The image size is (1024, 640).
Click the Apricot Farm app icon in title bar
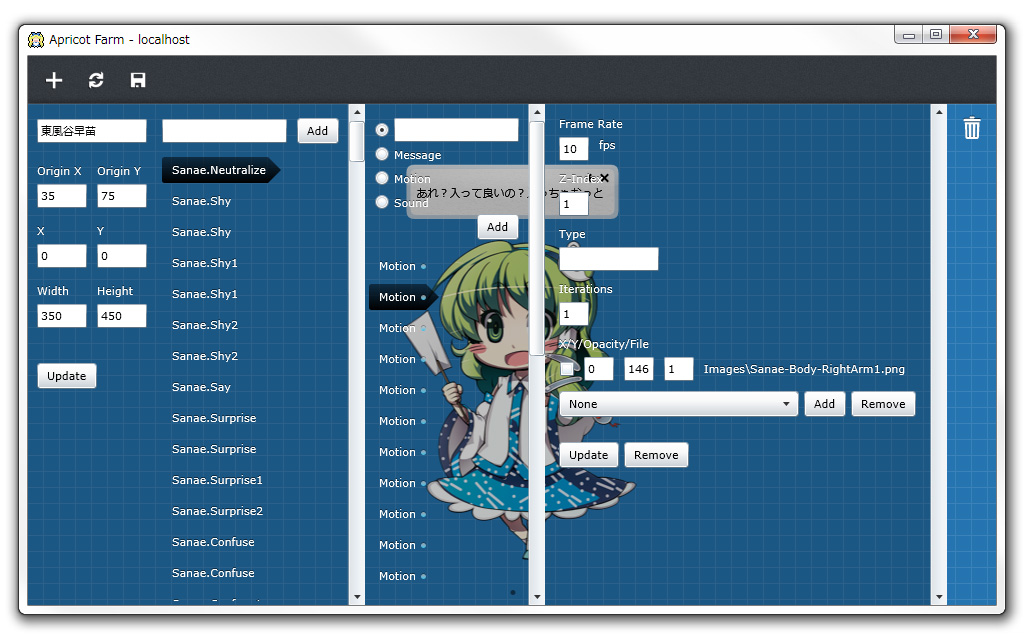[36, 40]
